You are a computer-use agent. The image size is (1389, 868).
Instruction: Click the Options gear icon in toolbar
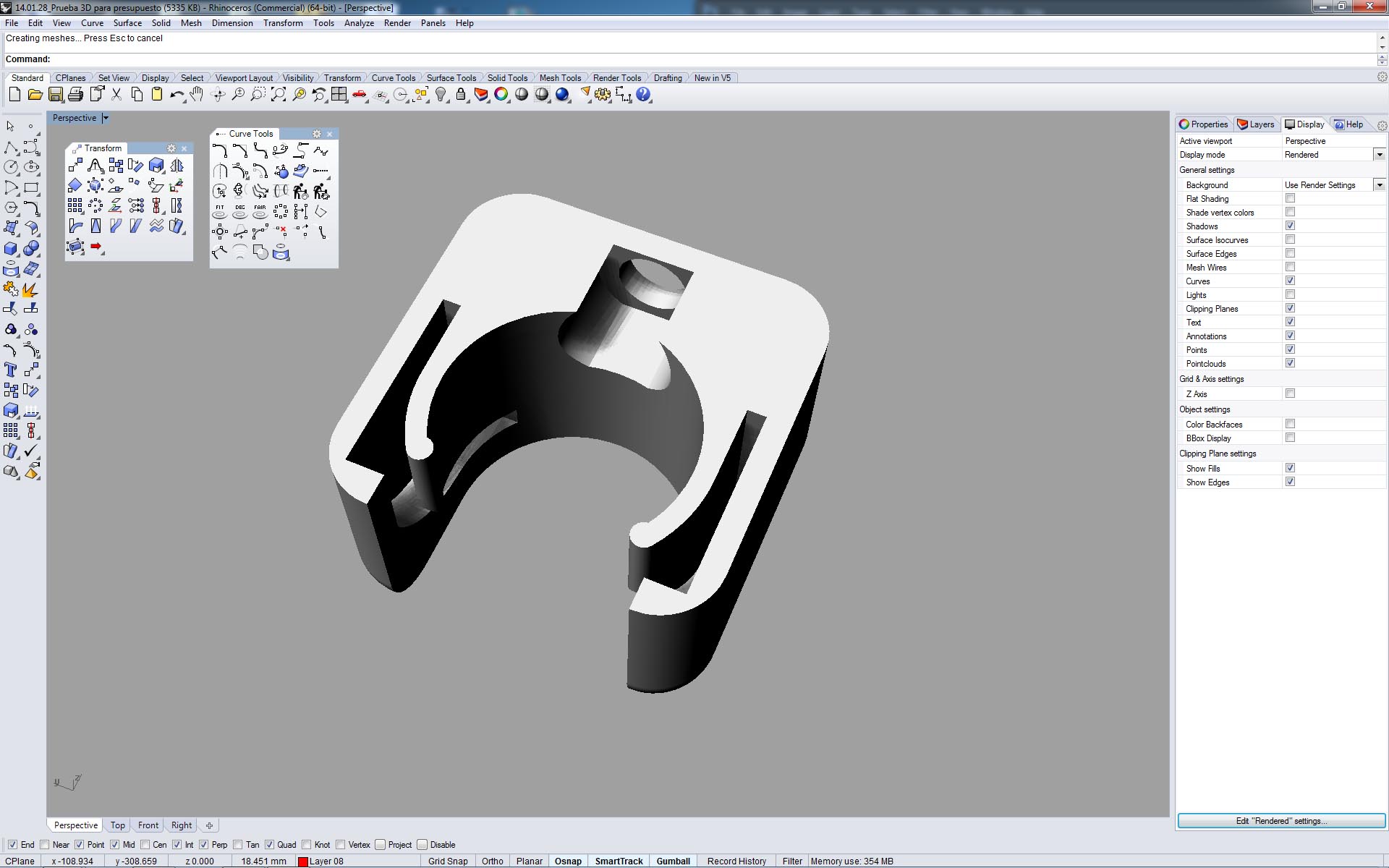point(603,94)
